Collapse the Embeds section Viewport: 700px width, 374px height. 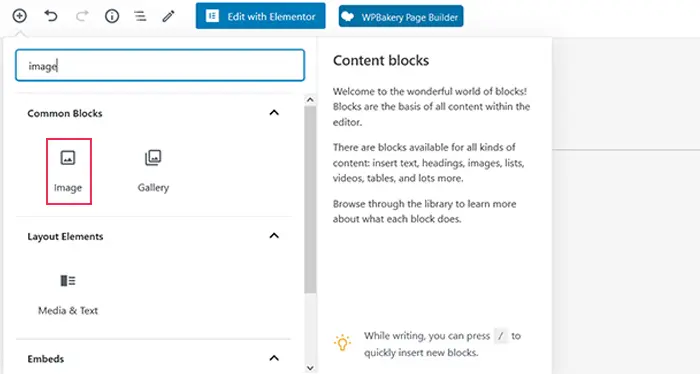[x=274, y=358]
